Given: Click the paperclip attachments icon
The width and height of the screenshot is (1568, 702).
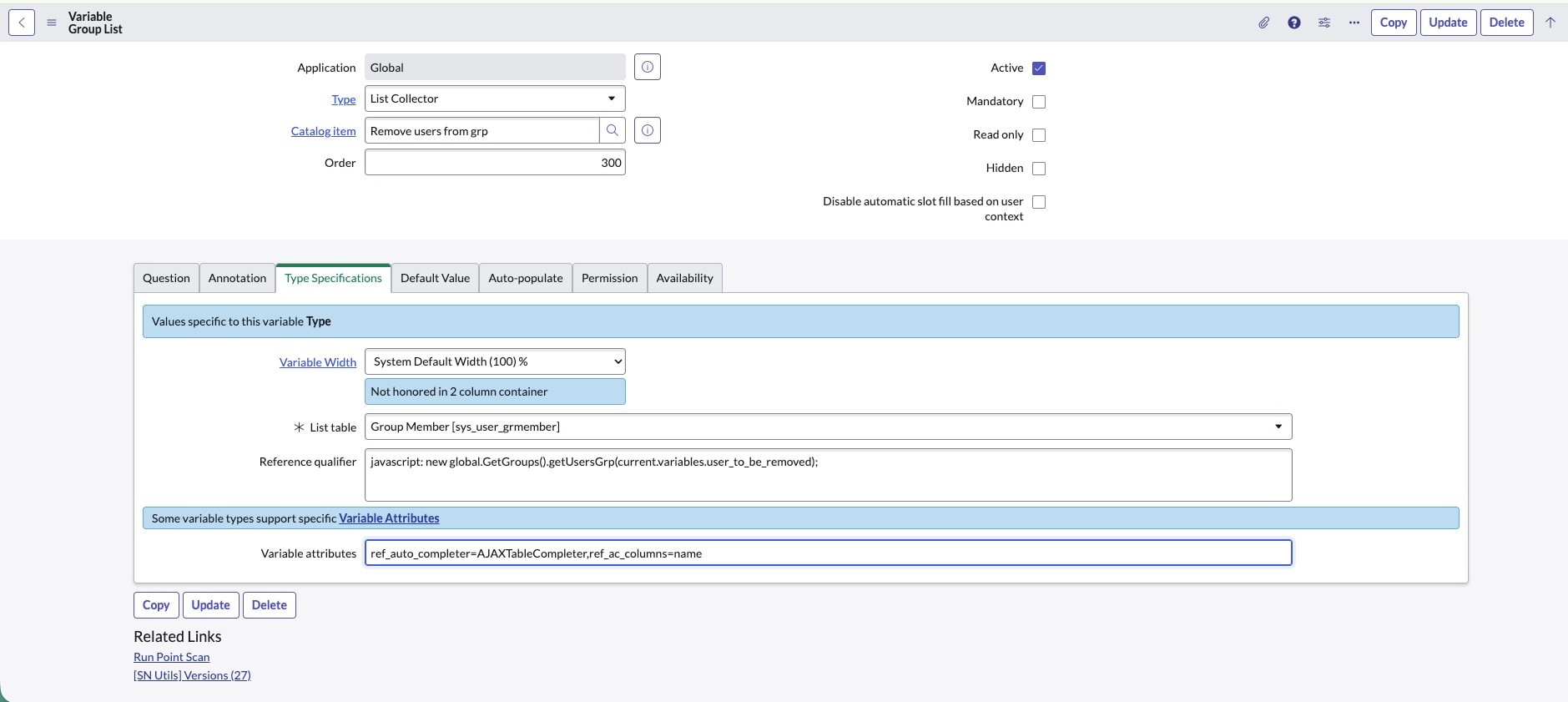Looking at the screenshot, I should [x=1263, y=23].
